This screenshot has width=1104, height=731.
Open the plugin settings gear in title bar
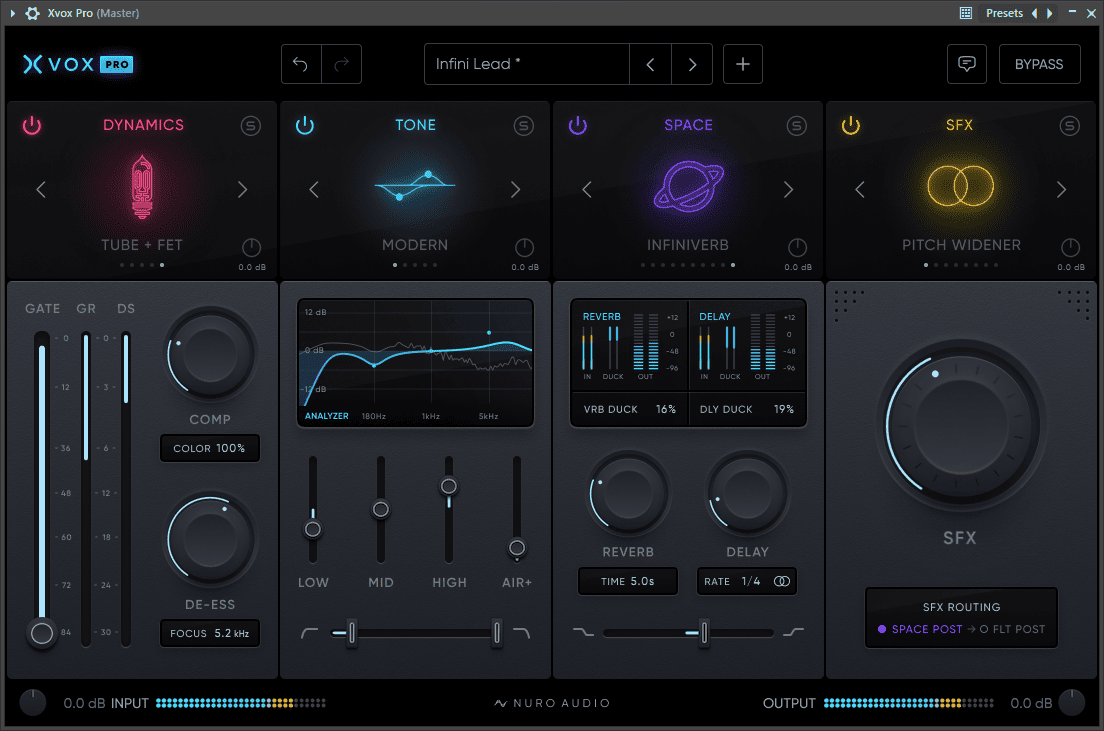tap(32, 13)
